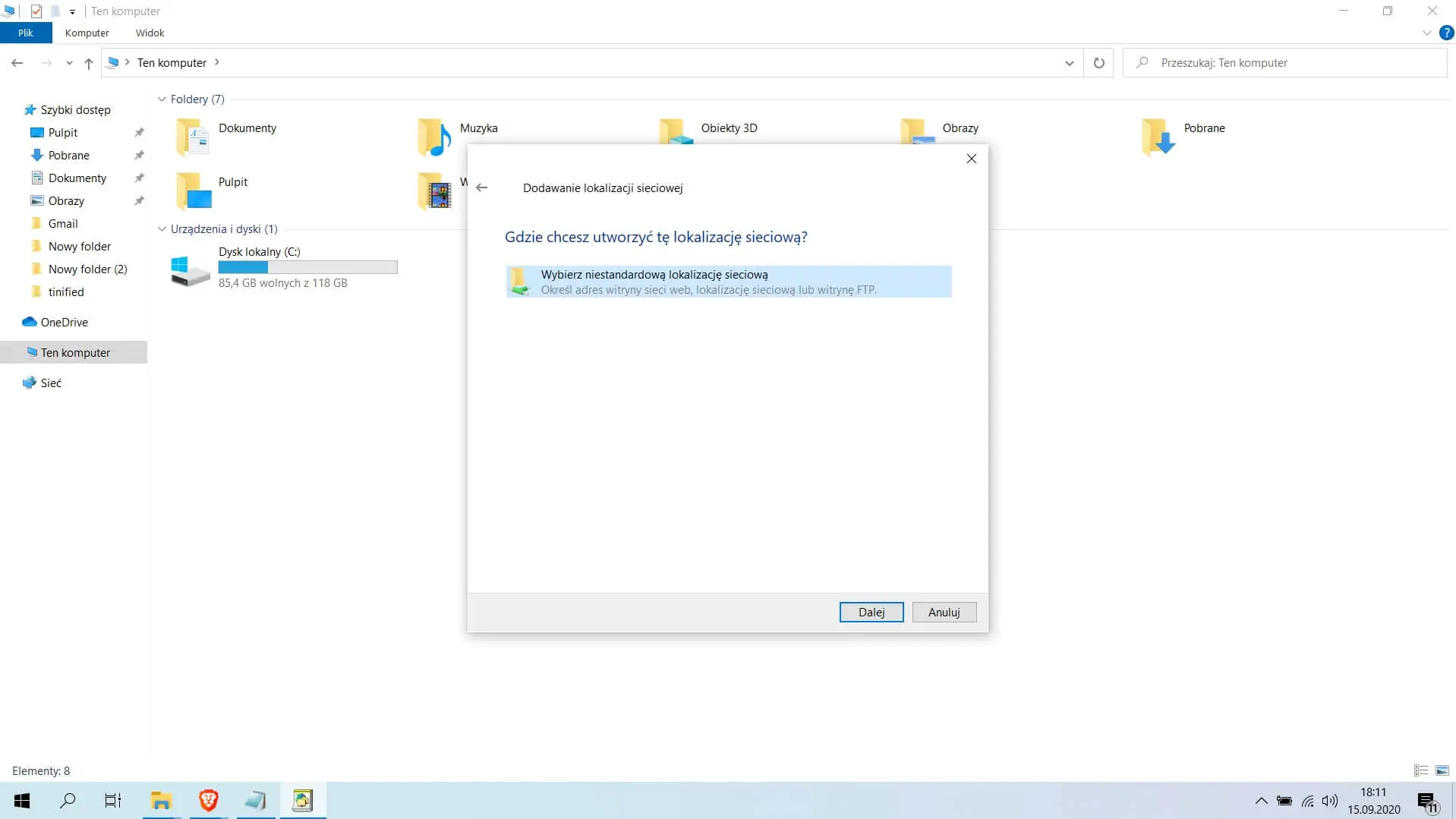Open the Widok ribbon tab
This screenshot has height=819, width=1456.
150,33
